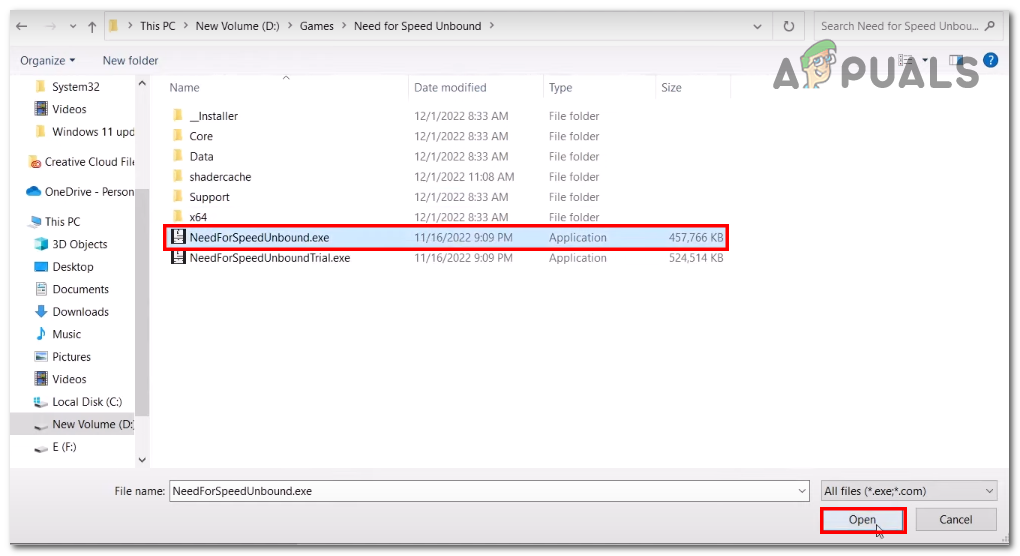Click the Music note icon
The height and width of the screenshot is (556, 1020).
tap(41, 334)
